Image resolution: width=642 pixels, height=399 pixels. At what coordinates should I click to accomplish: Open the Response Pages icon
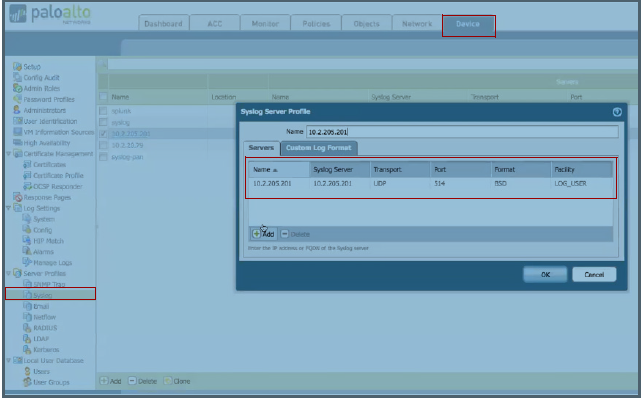[17, 197]
